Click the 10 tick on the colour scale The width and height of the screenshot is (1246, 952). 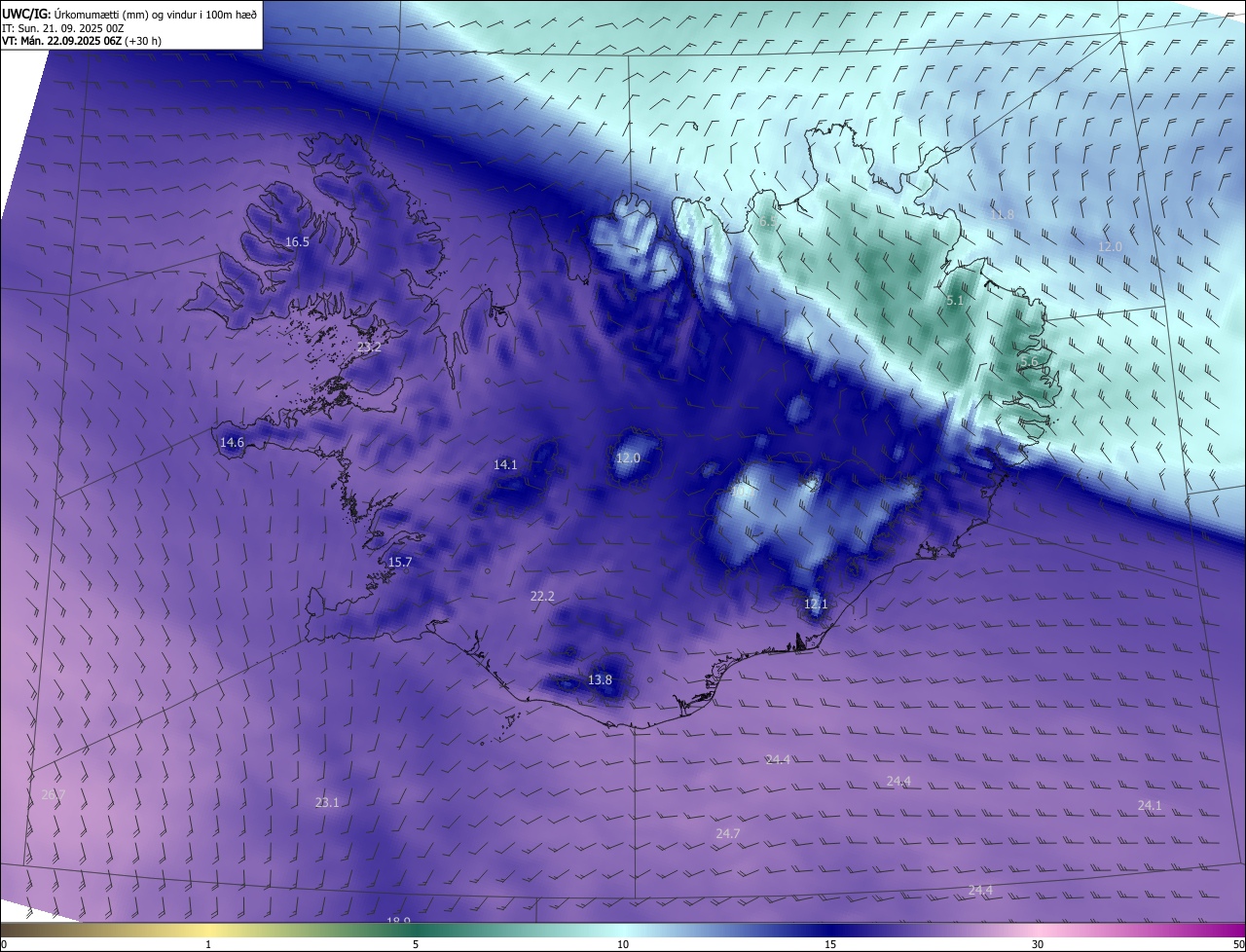tap(623, 944)
